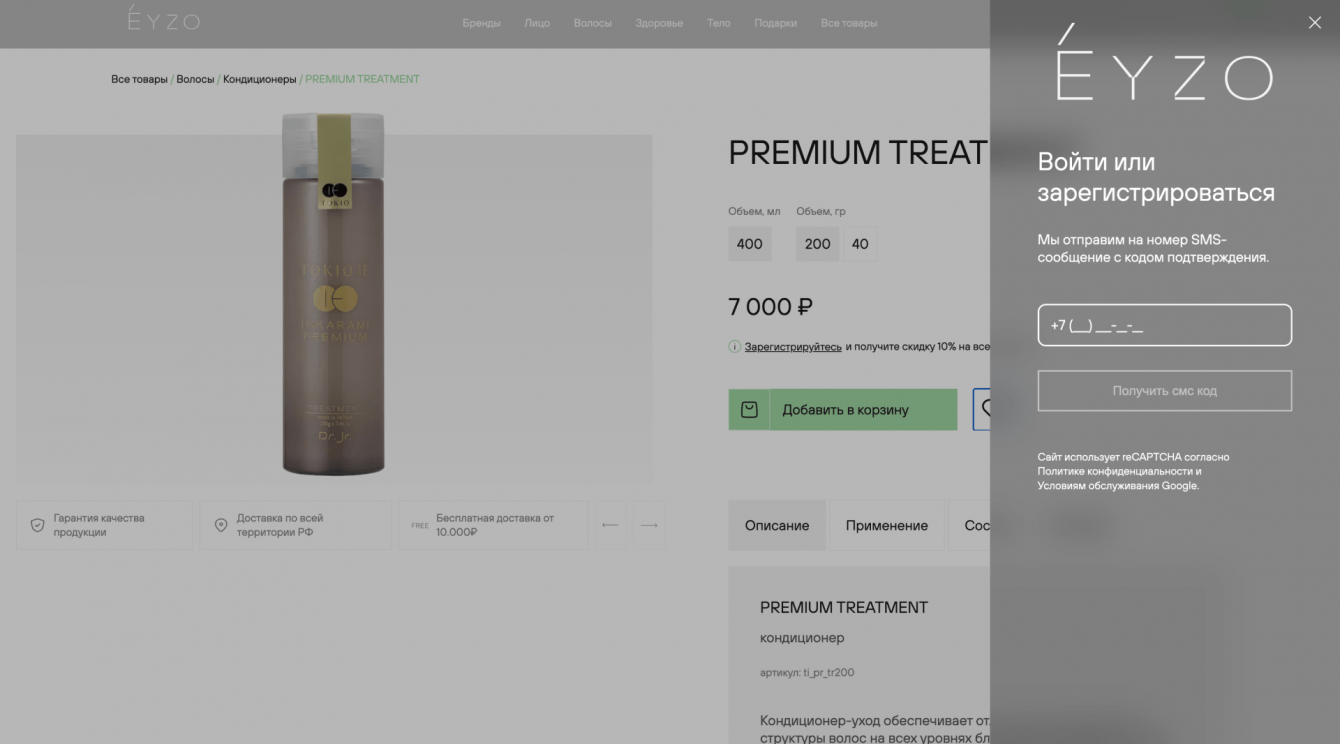1340x744 pixels.
Task: Click the shopping bag icon on cart button
Action: tap(749, 410)
